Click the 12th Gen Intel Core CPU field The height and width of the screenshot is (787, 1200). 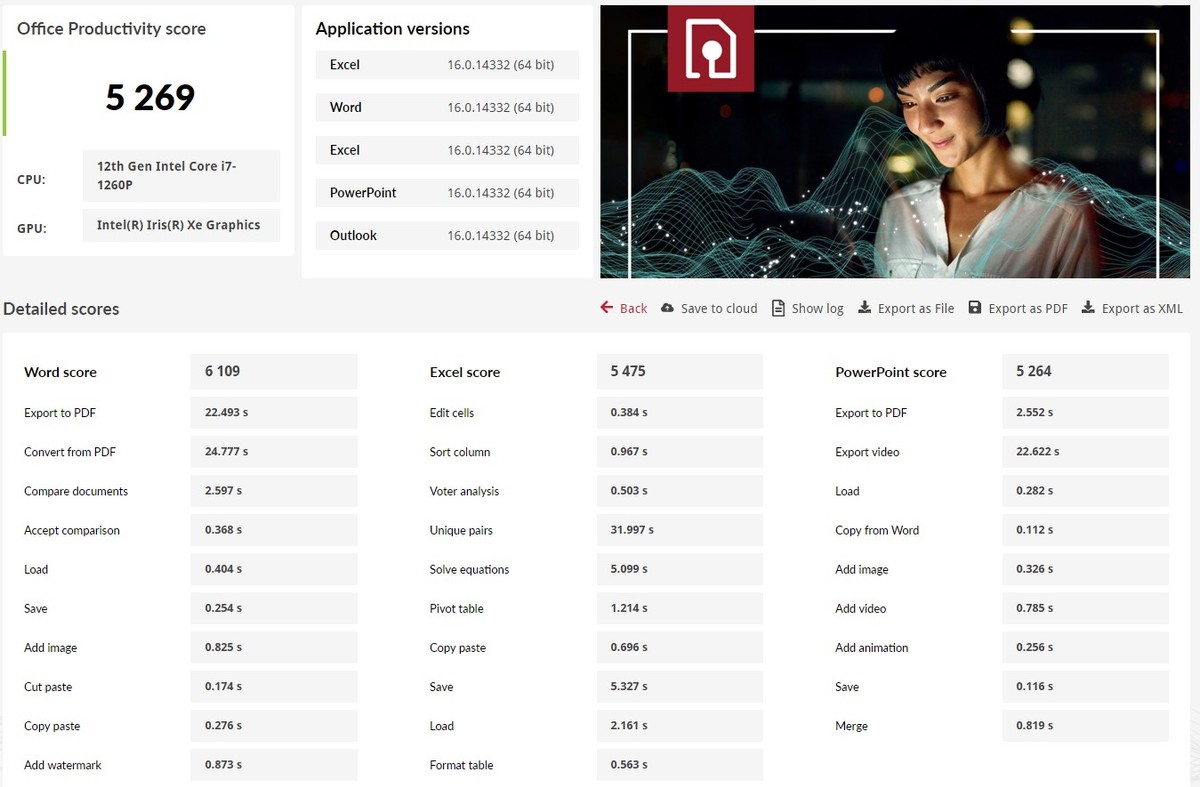181,176
